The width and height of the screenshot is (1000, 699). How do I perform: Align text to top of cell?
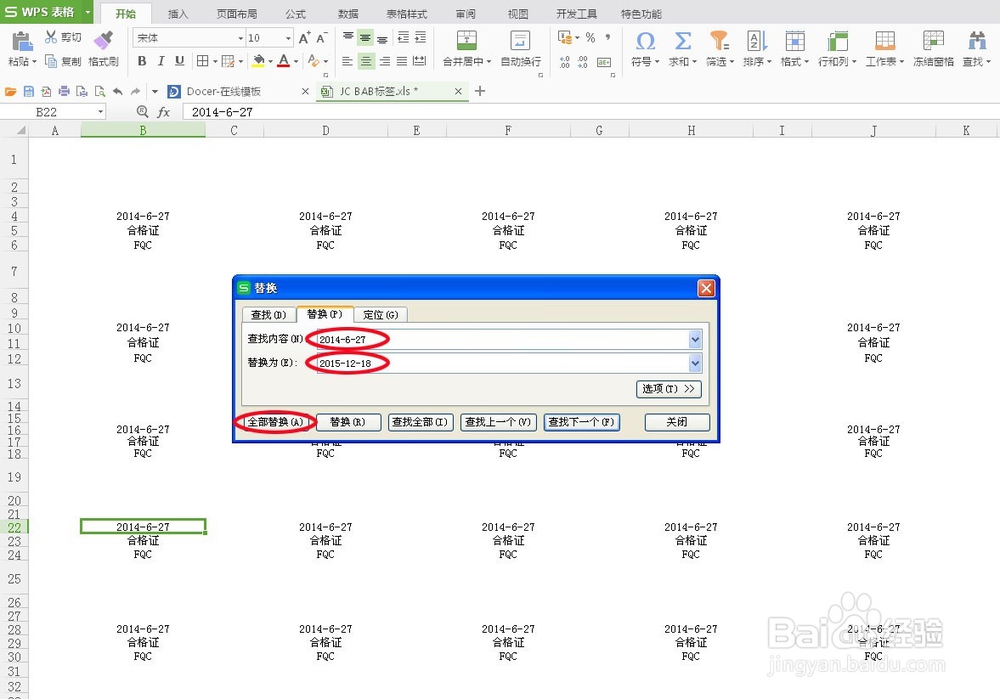[x=348, y=38]
